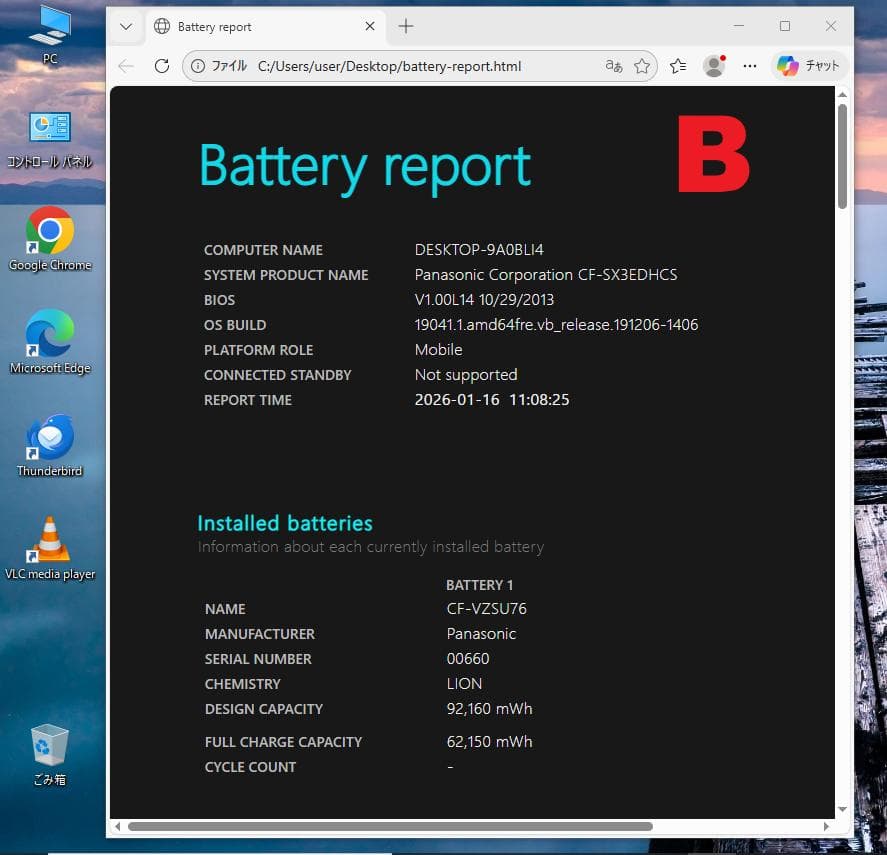Image resolution: width=887 pixels, height=855 pixels.
Task: Open the user profile icon
Action: [x=714, y=66]
